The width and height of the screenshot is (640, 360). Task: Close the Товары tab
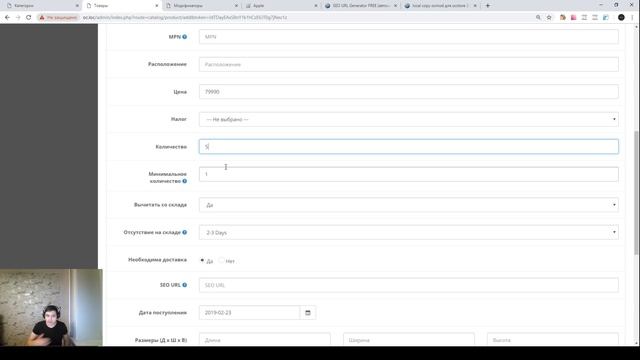coord(157,6)
